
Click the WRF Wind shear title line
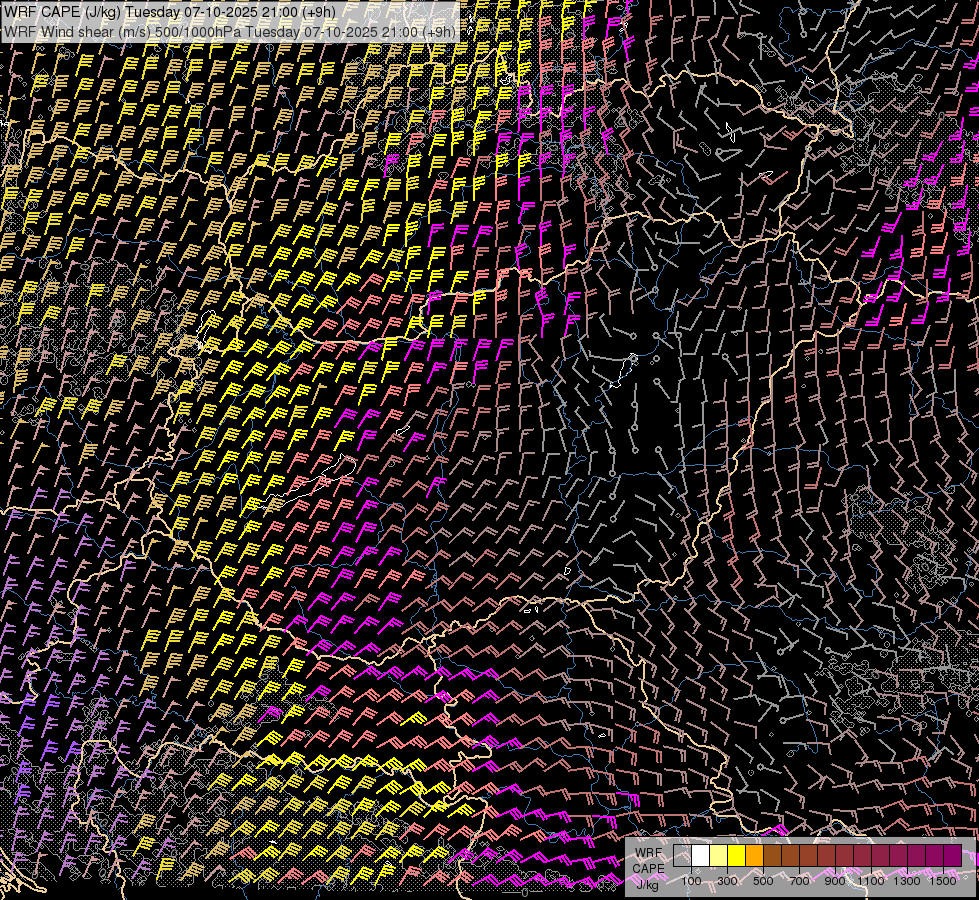pyautogui.click(x=230, y=31)
